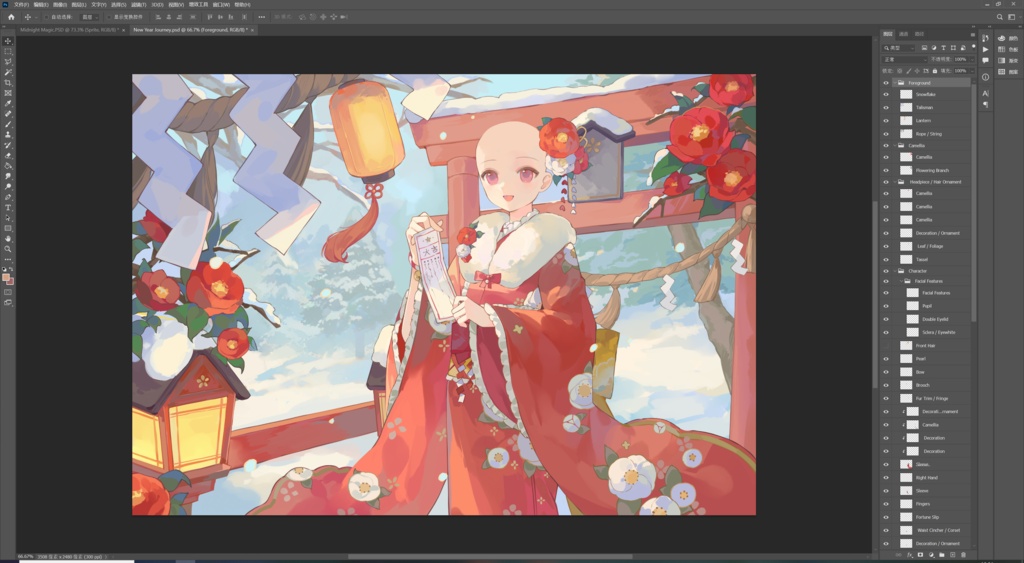Screen dimensions: 1024x563
Task: Open the Swatches panel button
Action: (1008, 50)
